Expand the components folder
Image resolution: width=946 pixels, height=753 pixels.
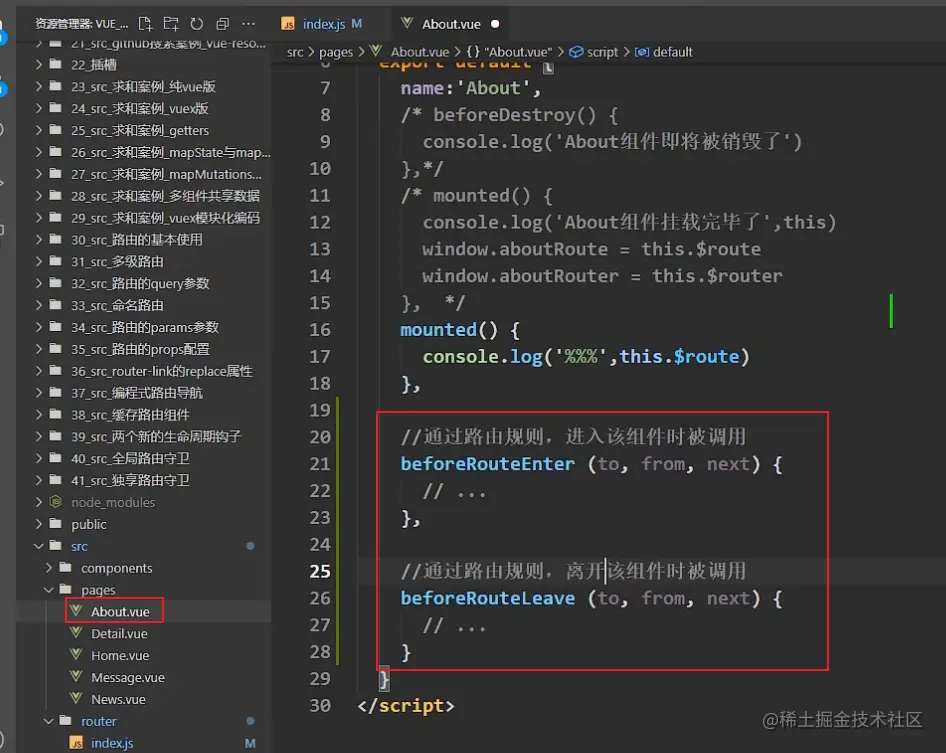pos(49,568)
